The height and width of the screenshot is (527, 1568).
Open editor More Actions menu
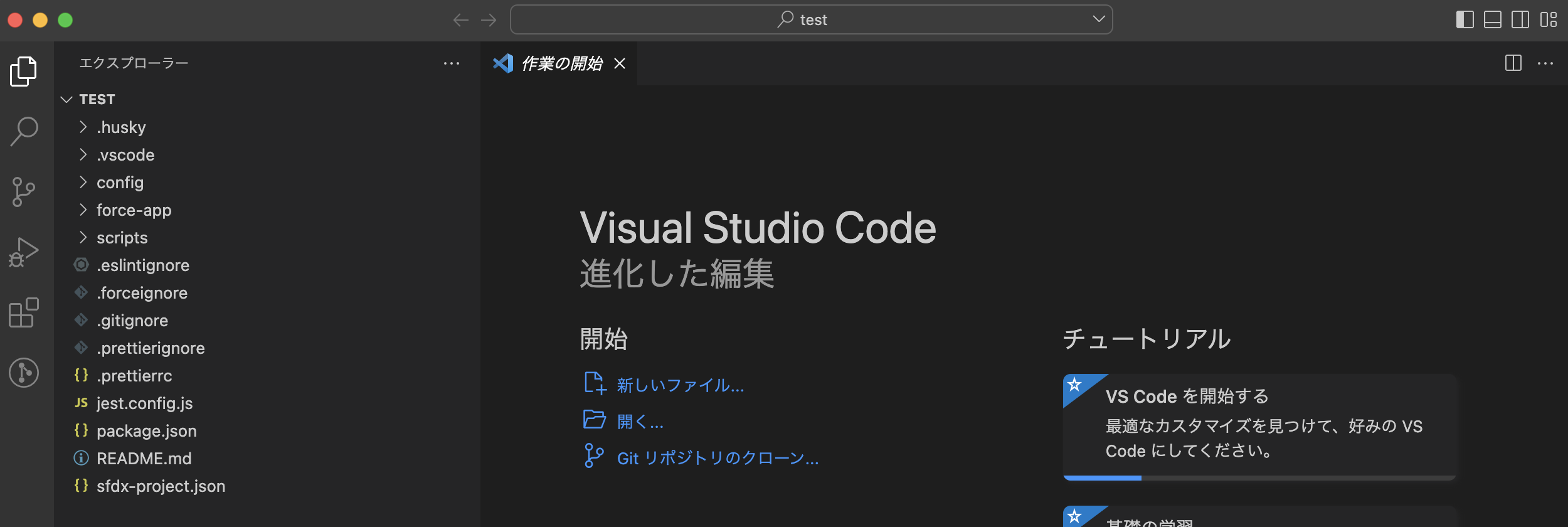tap(1545, 63)
